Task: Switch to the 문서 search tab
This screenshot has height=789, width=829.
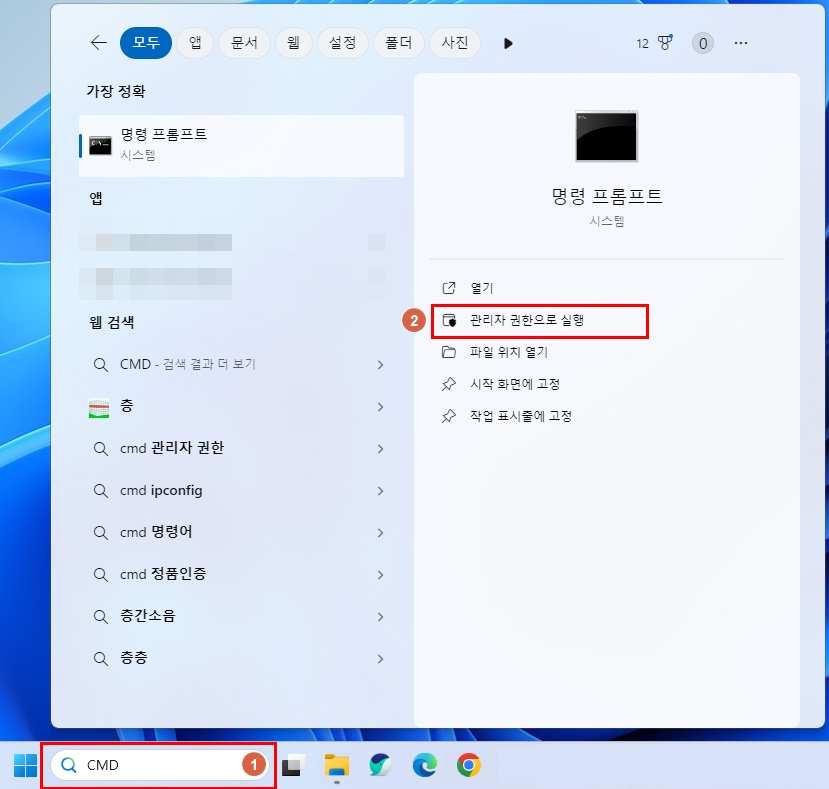Action: click(244, 43)
